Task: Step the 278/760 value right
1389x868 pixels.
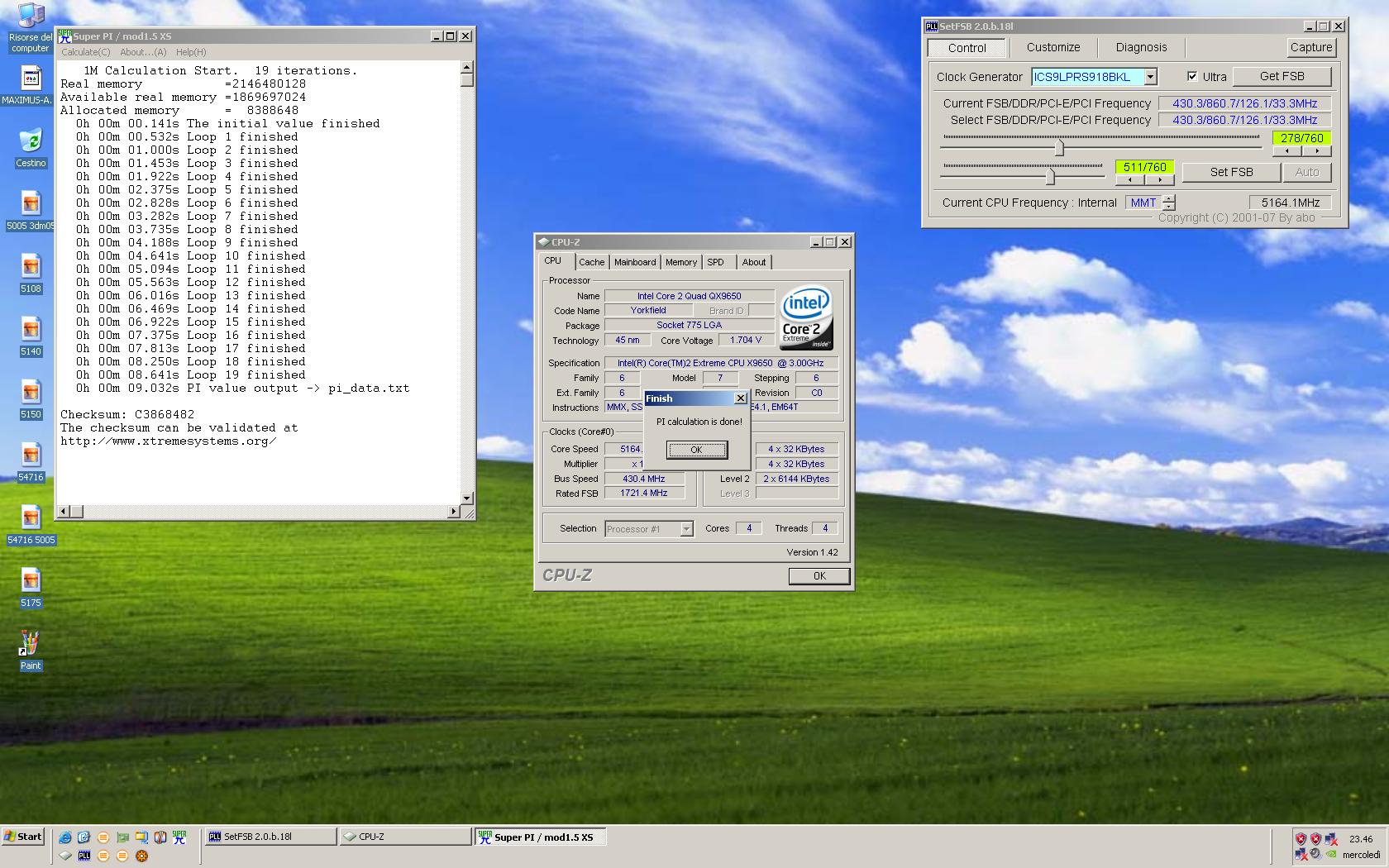Action: pyautogui.click(x=1316, y=151)
